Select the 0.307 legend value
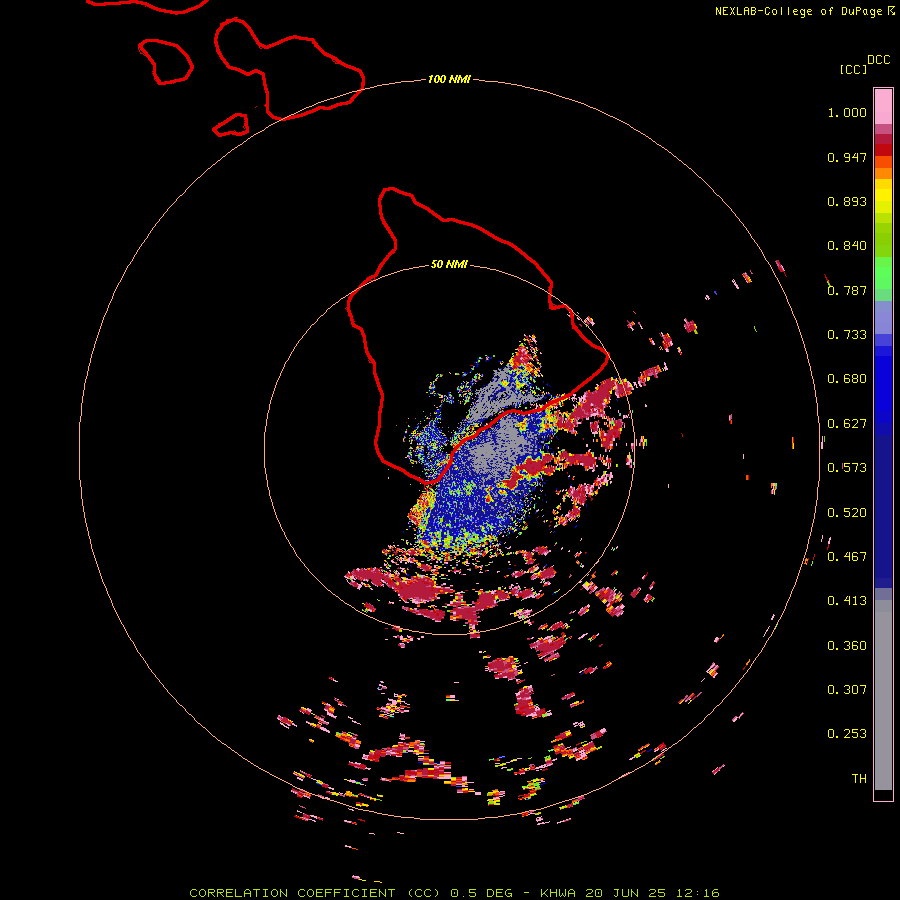The height and width of the screenshot is (900, 900). coord(847,690)
